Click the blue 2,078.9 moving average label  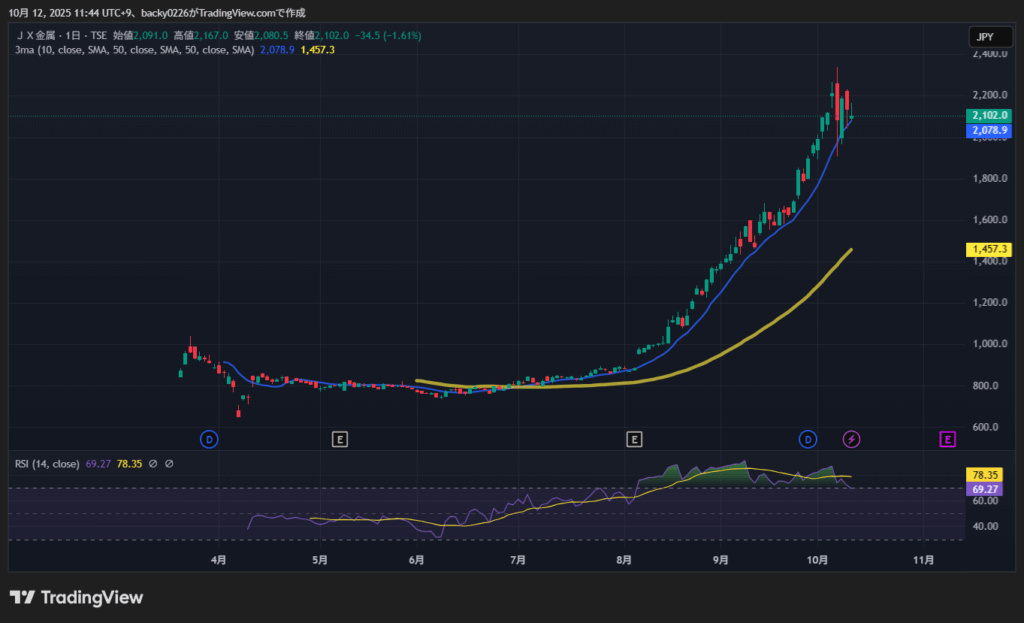tap(988, 131)
